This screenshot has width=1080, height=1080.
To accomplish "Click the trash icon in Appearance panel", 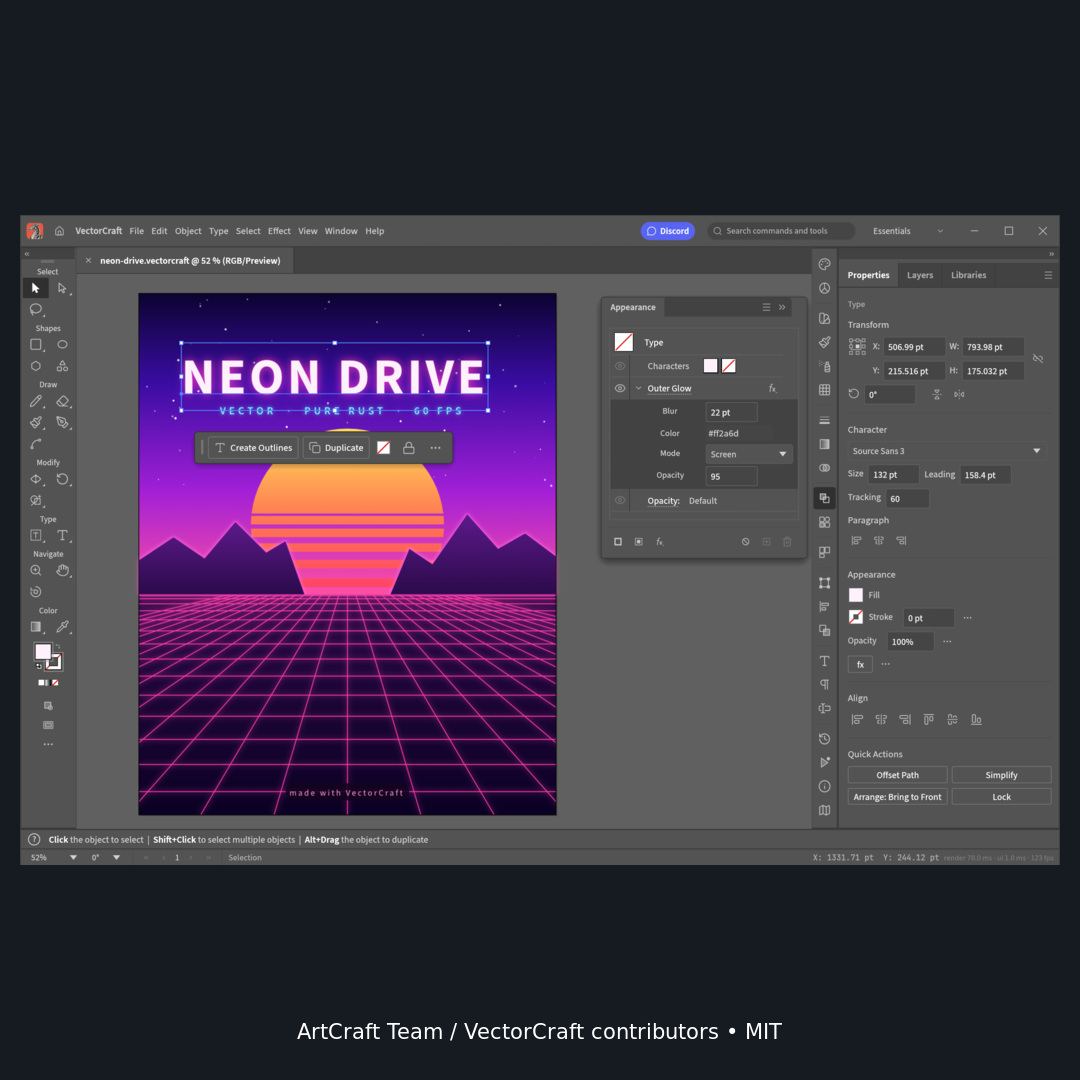I will tap(787, 542).
